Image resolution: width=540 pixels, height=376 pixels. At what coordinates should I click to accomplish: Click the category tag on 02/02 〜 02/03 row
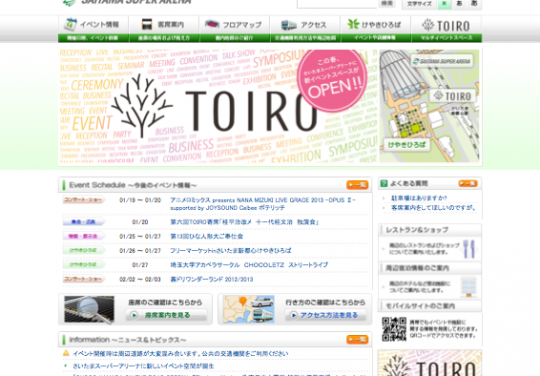(83, 279)
